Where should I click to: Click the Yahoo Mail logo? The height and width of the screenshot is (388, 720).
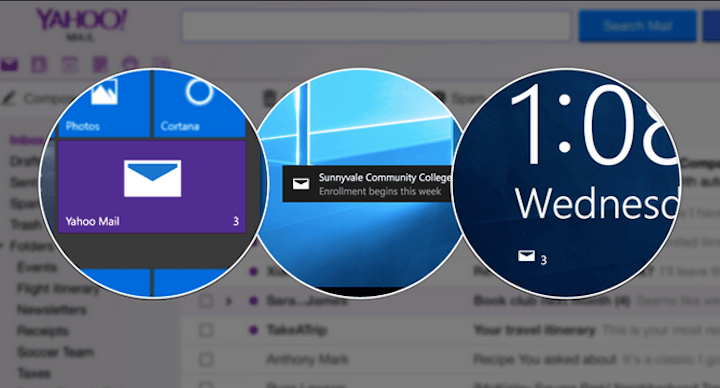pyautogui.click(x=81, y=25)
